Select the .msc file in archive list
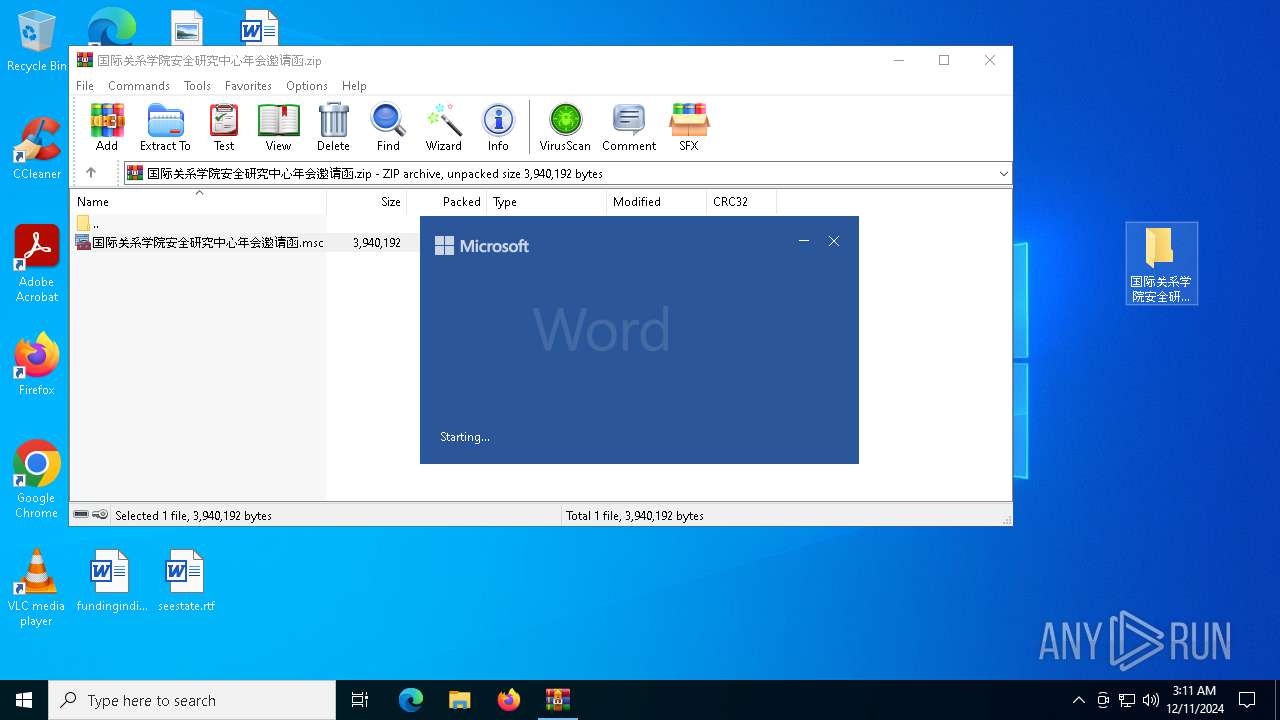This screenshot has width=1280, height=720. click(199, 242)
